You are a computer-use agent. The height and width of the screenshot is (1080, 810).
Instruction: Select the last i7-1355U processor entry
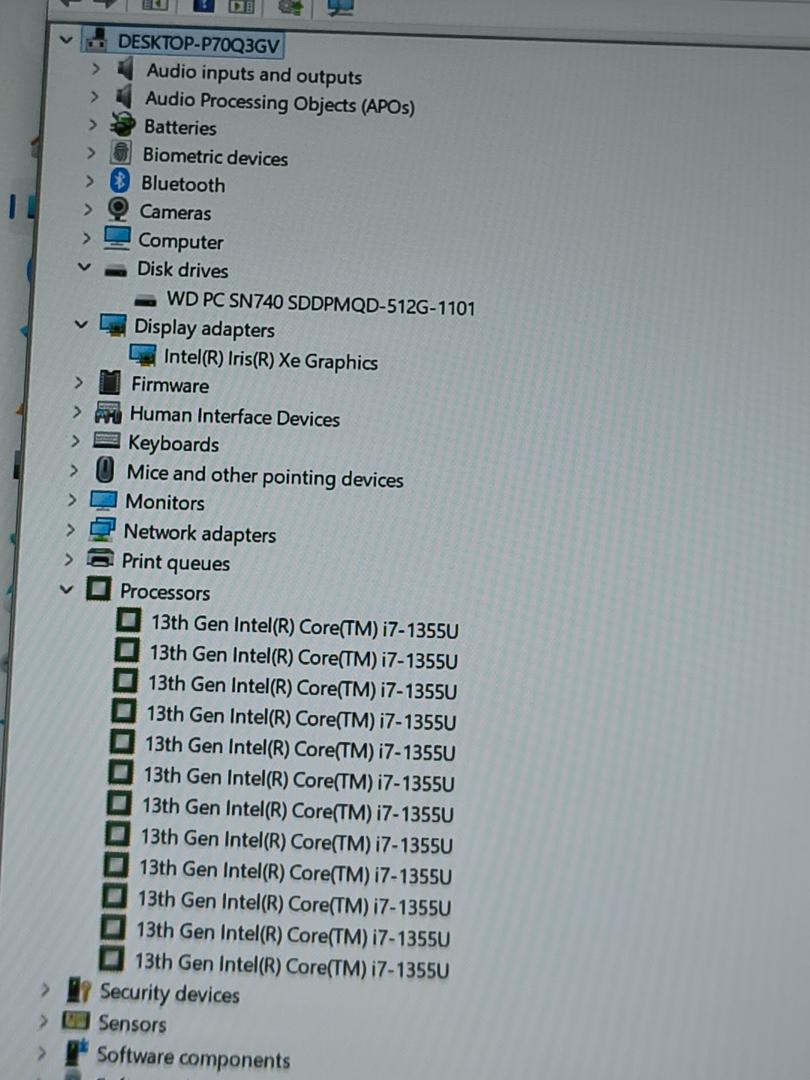(x=291, y=965)
